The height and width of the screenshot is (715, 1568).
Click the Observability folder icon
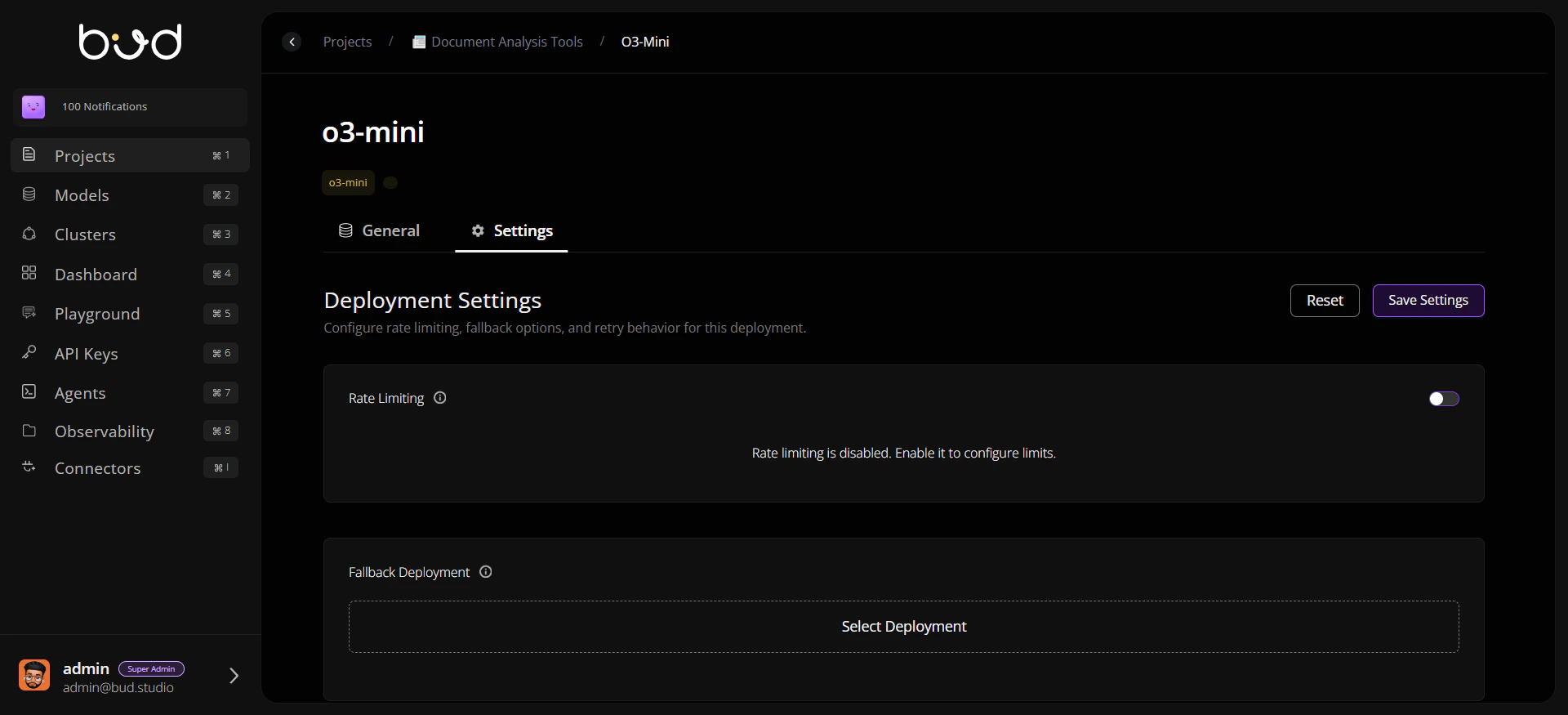[x=29, y=431]
